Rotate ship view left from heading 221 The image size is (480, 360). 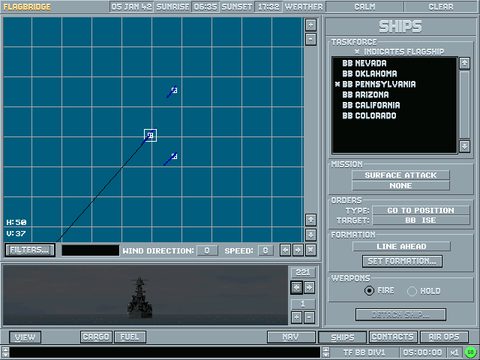(x=297, y=287)
